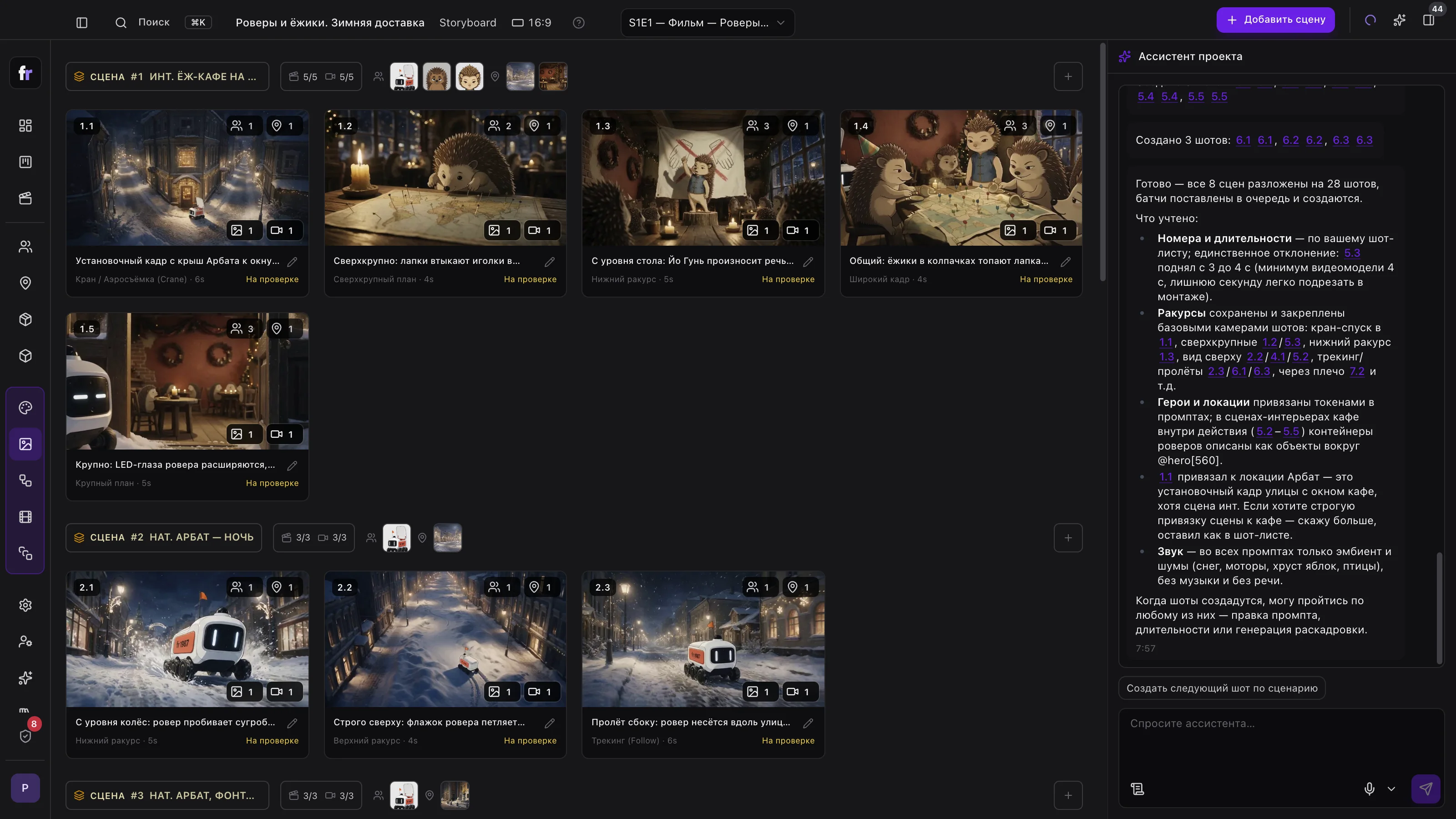Viewport: 1456px width, 819px height.
Task: Open the clapperboard icon in sidebar
Action: tap(25, 198)
